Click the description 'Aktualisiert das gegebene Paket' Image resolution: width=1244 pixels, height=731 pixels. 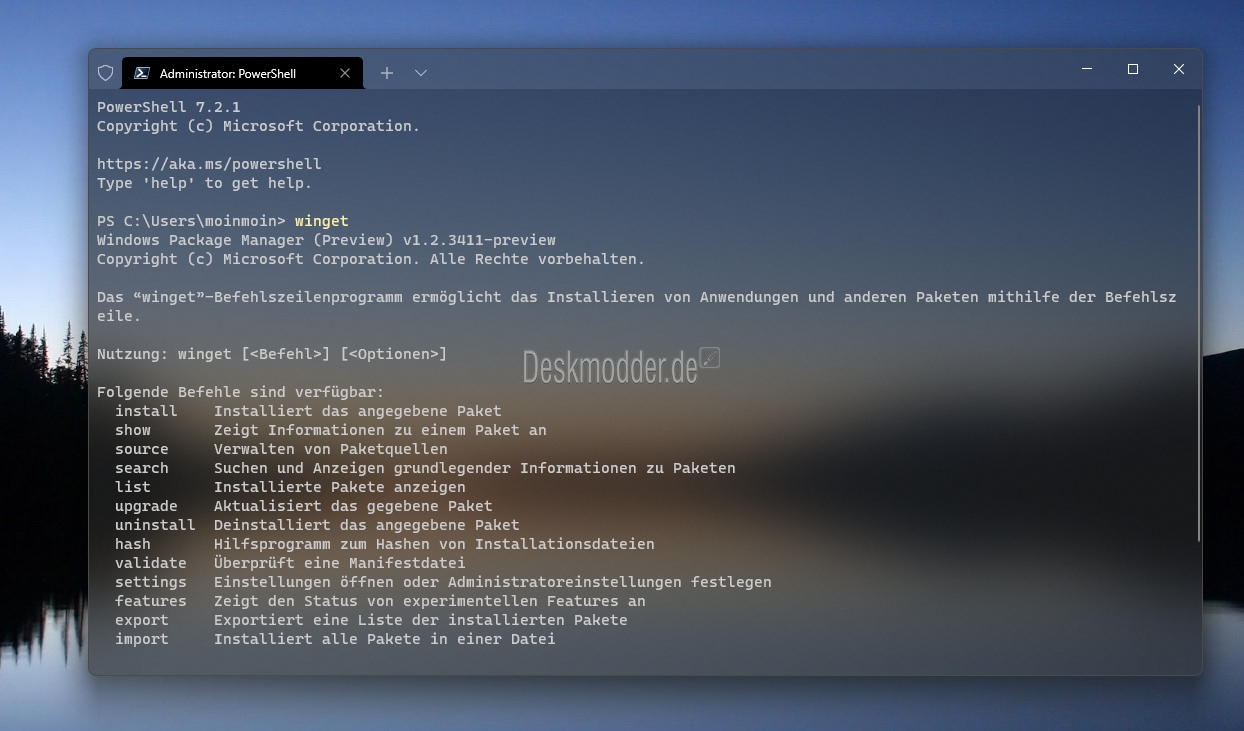tap(353, 506)
